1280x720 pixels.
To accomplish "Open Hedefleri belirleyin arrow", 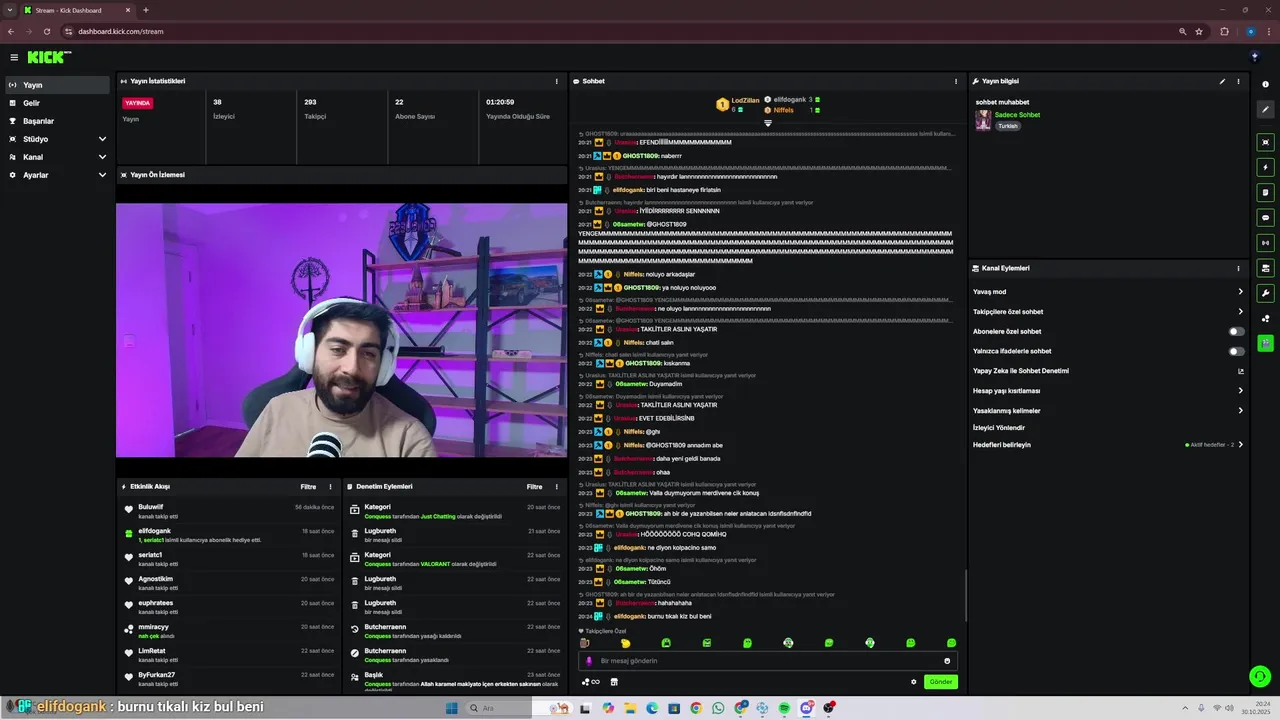I will pos(1240,445).
